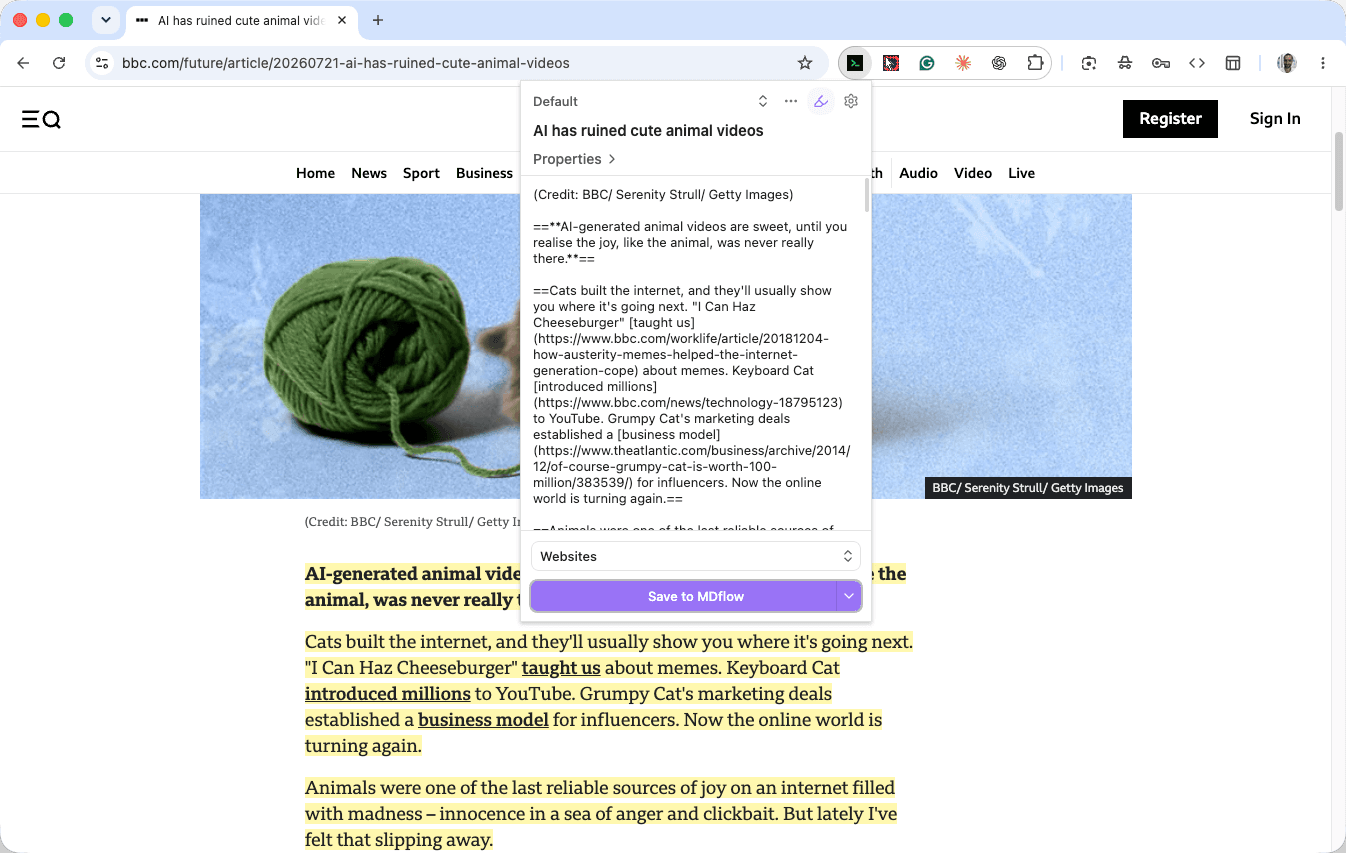
Task: Reload the BBC page
Action: (x=59, y=63)
